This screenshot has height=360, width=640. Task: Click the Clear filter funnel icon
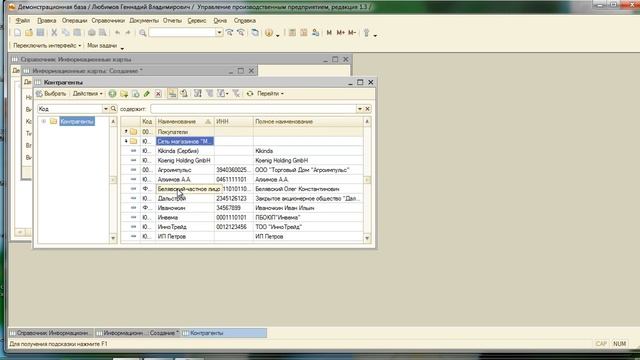(x=236, y=94)
